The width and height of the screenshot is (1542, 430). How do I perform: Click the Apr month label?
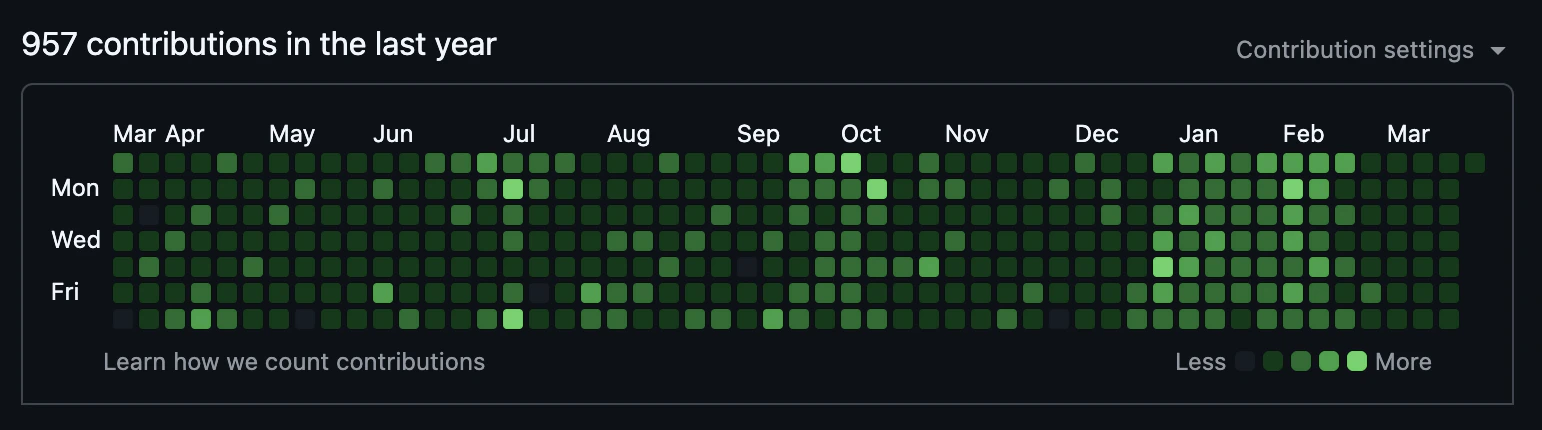[x=185, y=134]
